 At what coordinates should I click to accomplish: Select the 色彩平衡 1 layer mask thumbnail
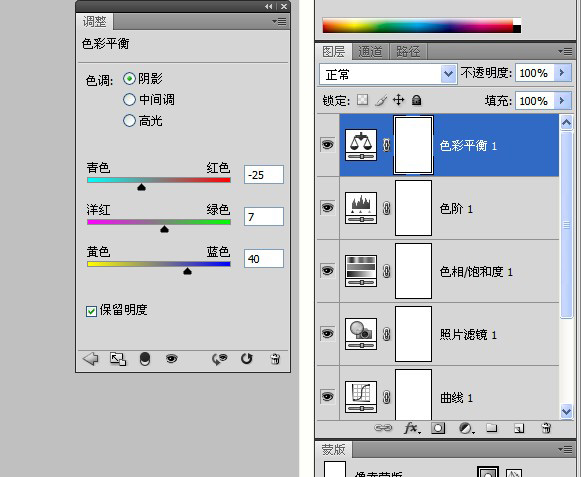click(414, 145)
